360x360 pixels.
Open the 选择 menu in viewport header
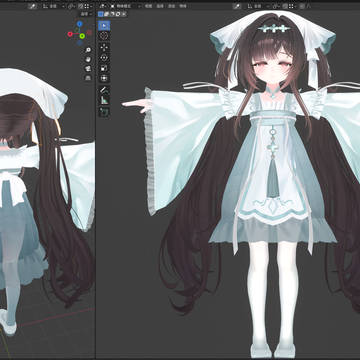(160, 6)
